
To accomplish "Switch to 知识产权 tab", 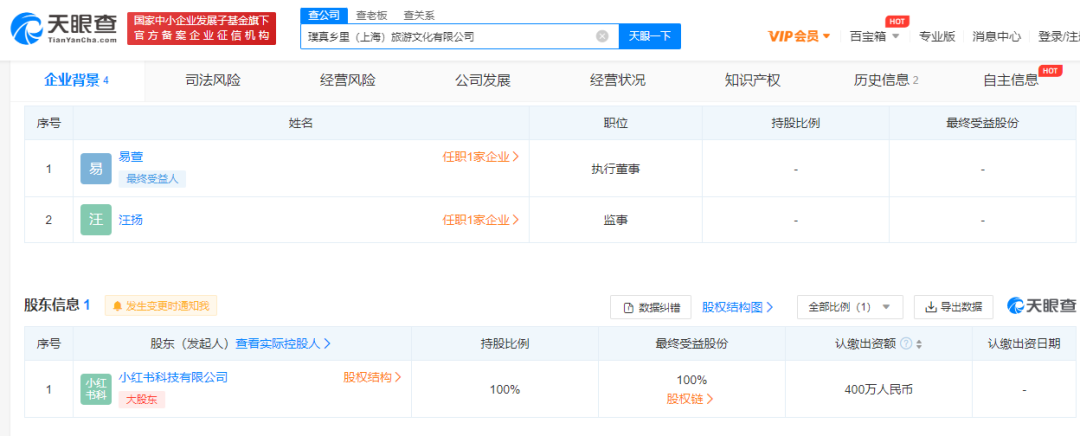I will (753, 81).
